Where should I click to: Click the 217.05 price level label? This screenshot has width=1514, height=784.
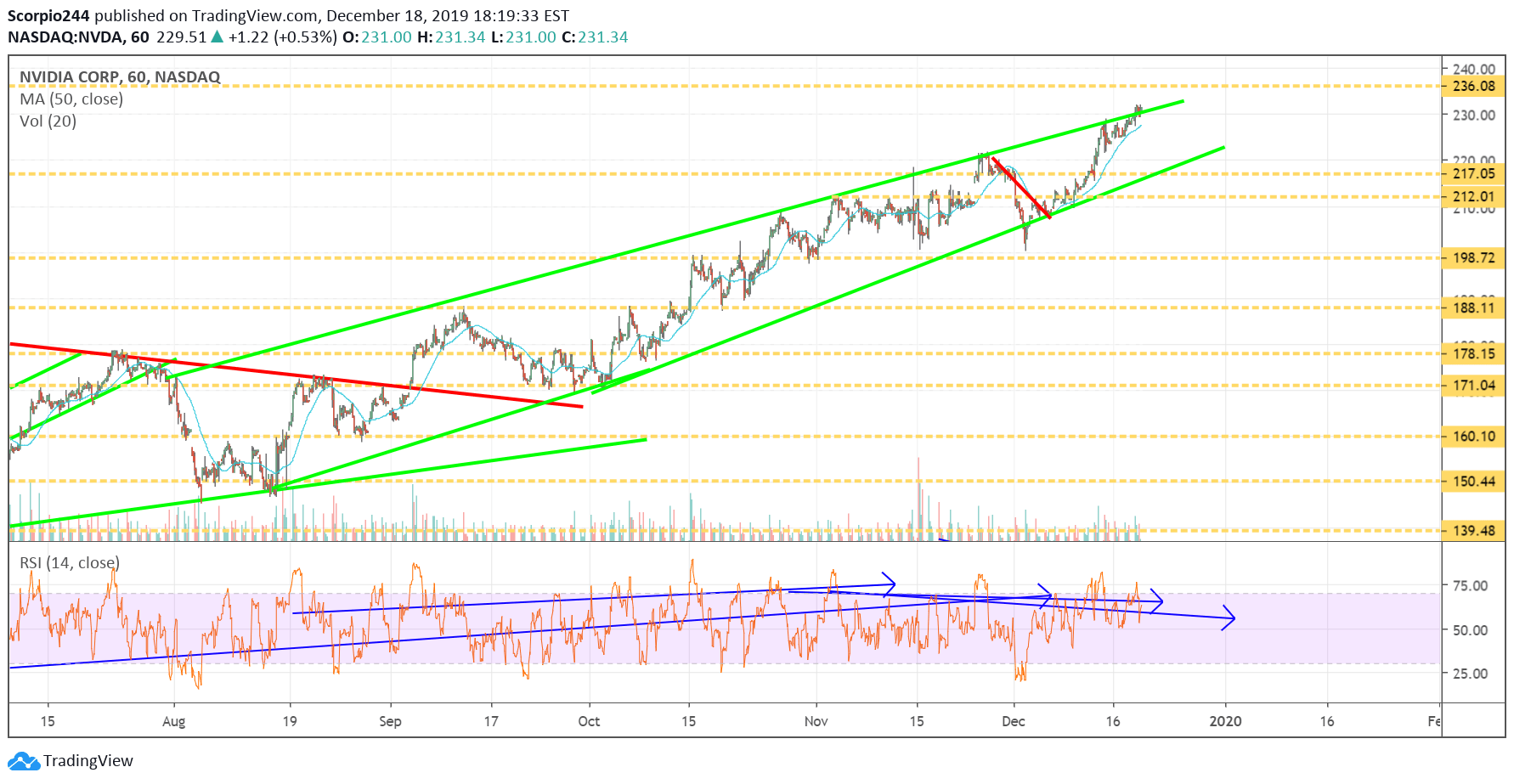pos(1473,173)
